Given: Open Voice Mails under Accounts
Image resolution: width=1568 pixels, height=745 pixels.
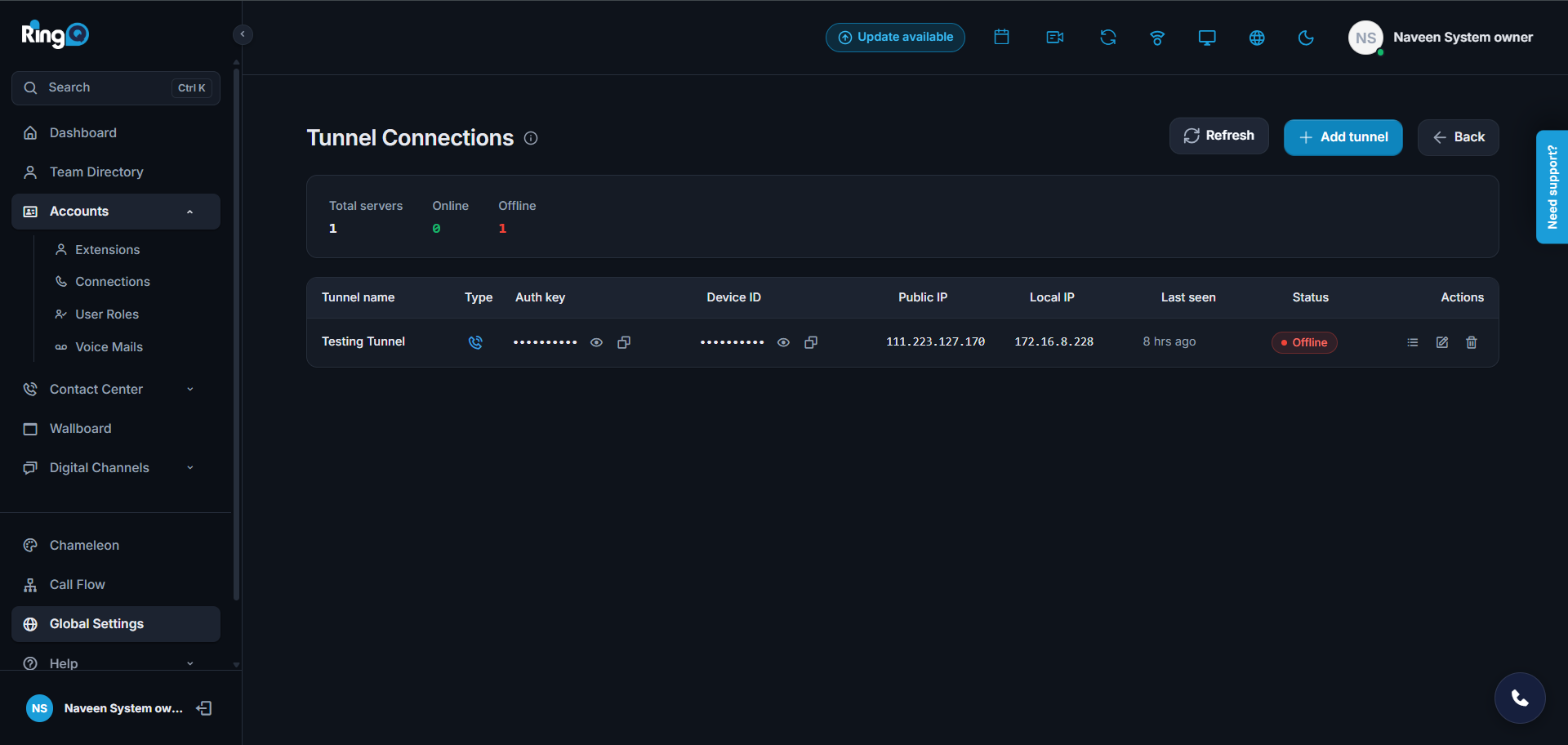Looking at the screenshot, I should pos(109,347).
